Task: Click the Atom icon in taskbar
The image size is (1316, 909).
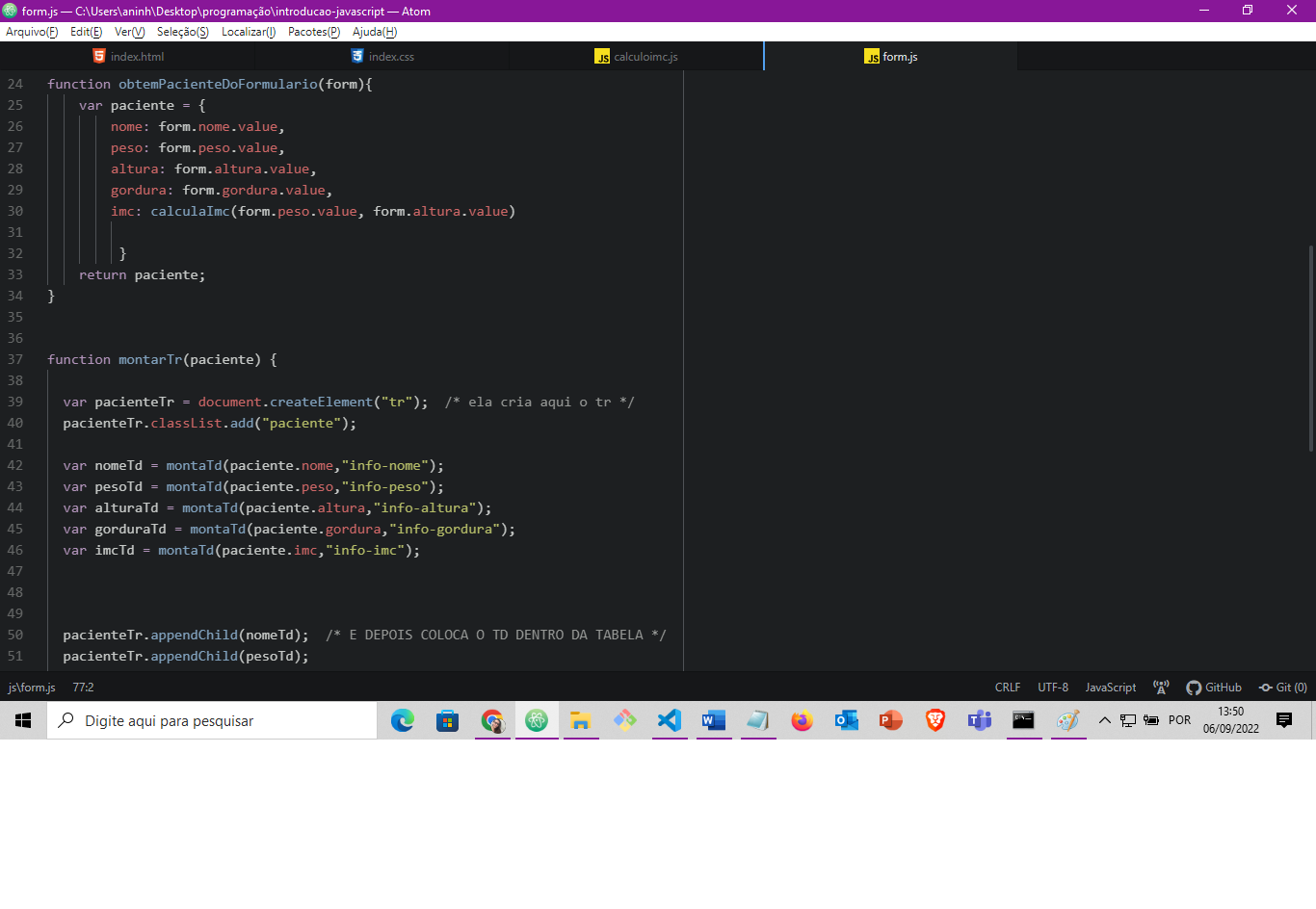Action: [537, 720]
